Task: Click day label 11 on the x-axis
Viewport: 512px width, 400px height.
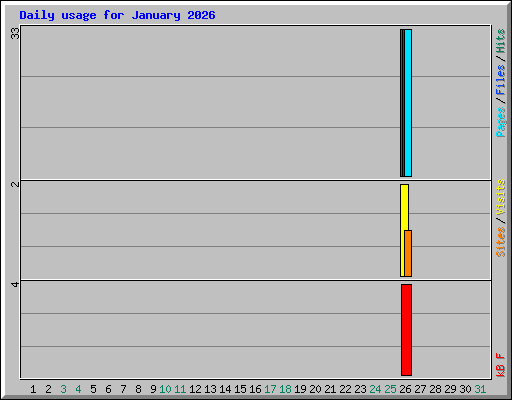Action: (x=180, y=389)
